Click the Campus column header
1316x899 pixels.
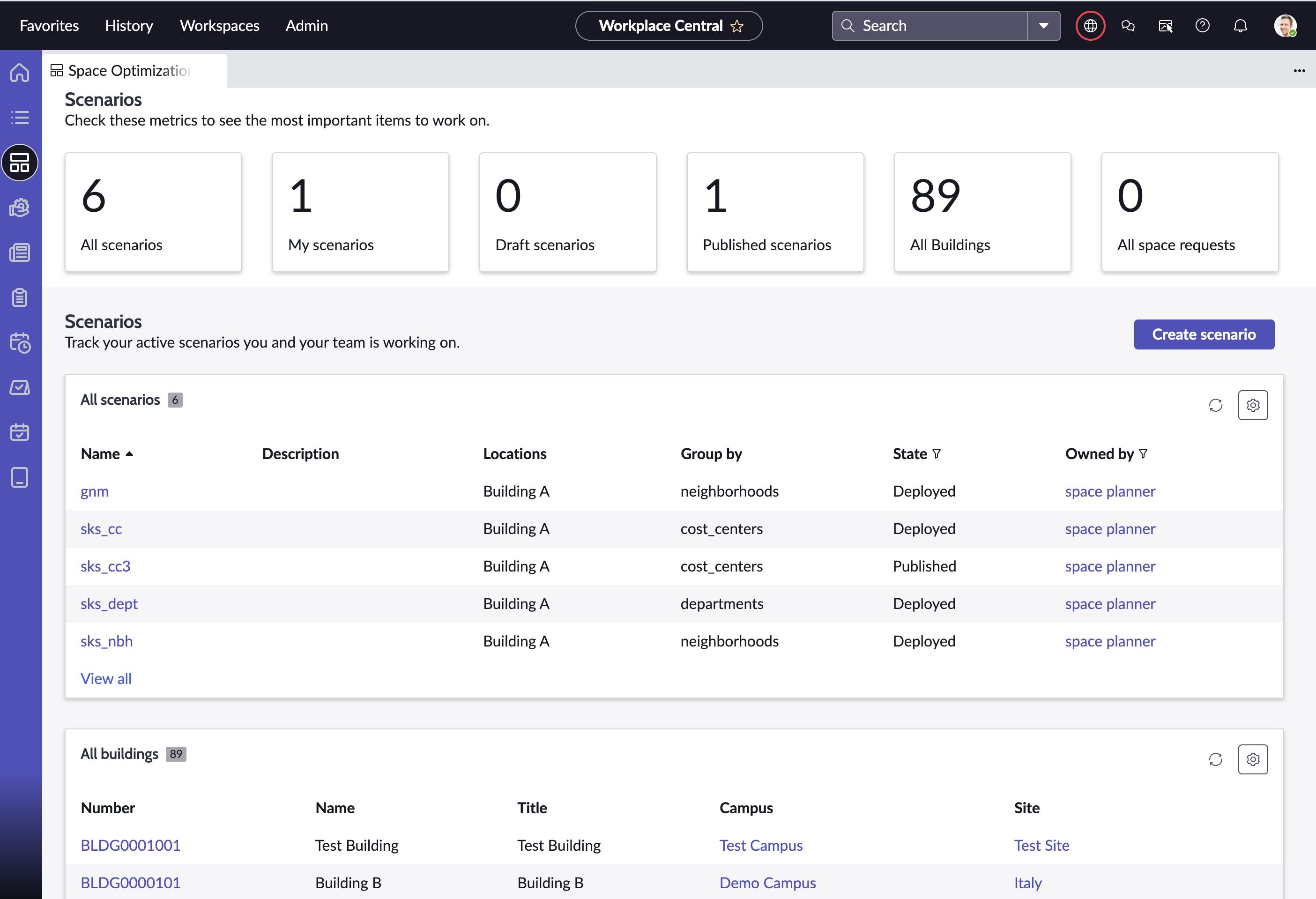point(746,808)
